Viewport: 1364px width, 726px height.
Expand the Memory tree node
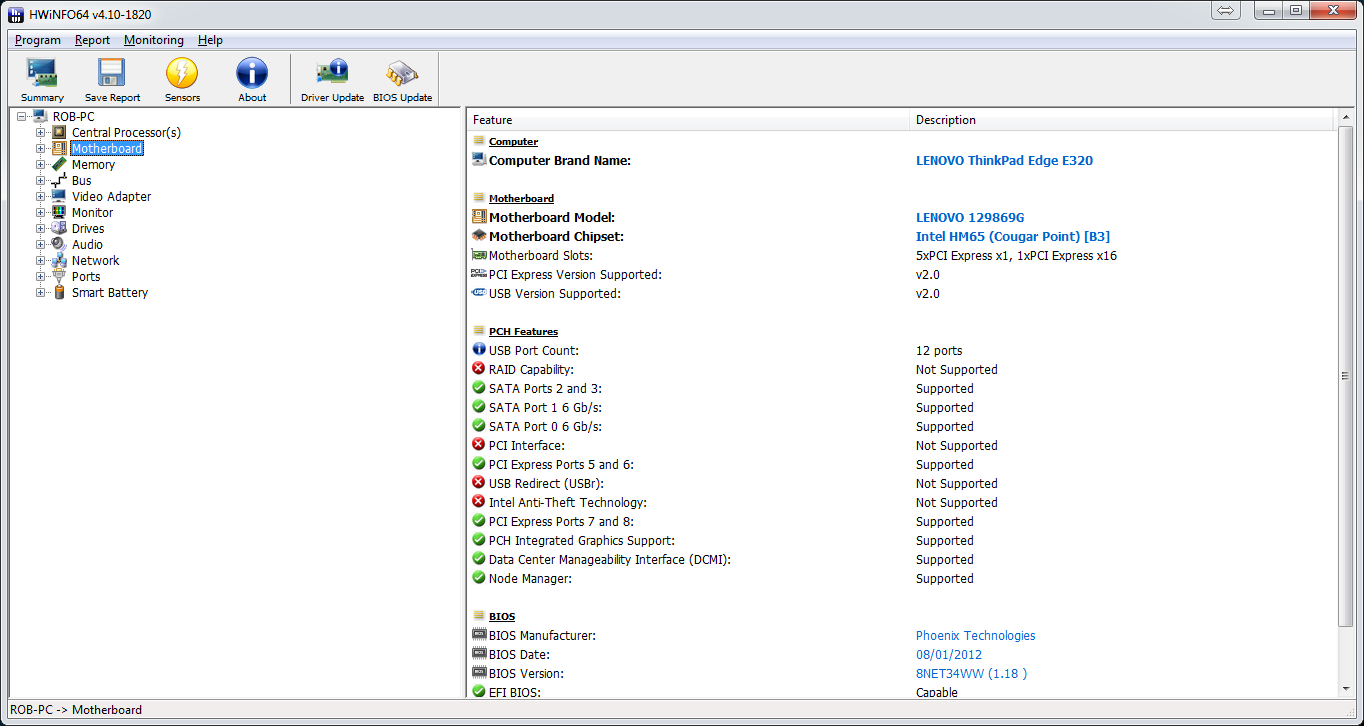(x=41, y=164)
